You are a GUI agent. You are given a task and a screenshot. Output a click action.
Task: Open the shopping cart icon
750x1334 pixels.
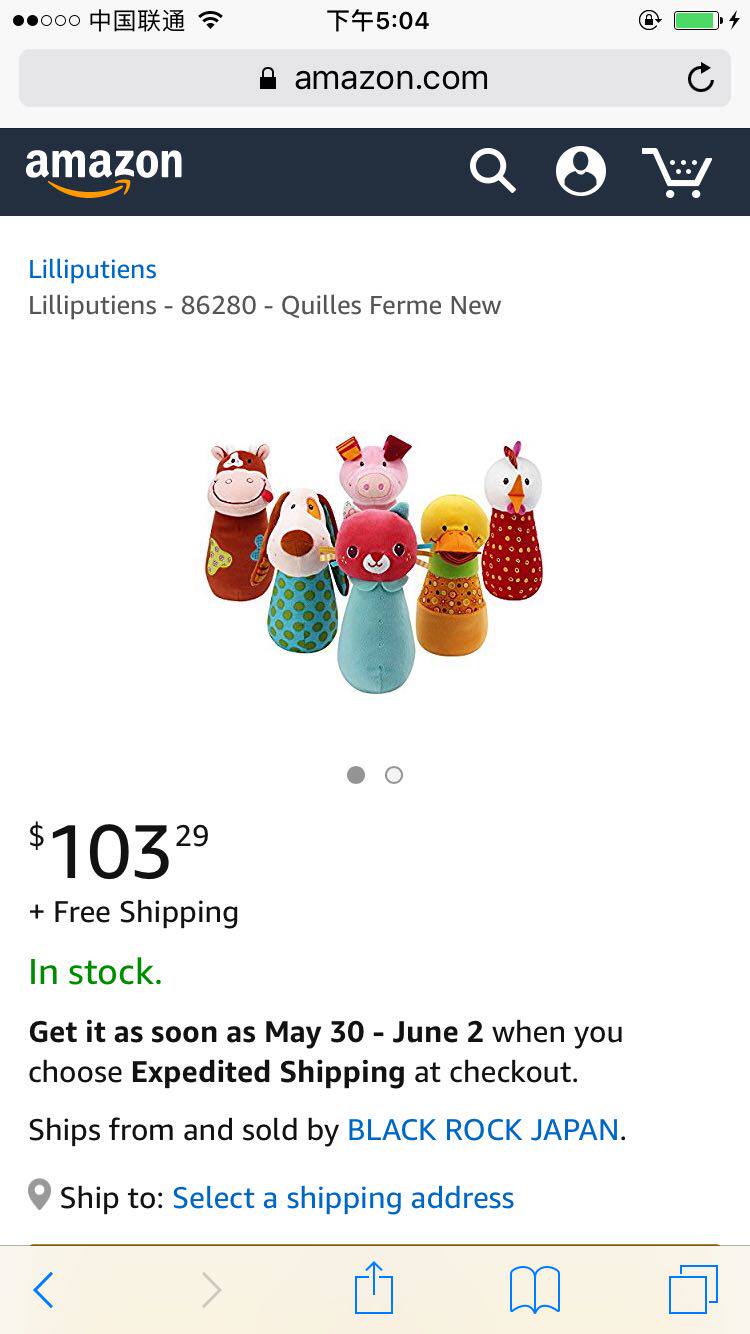[x=677, y=172]
